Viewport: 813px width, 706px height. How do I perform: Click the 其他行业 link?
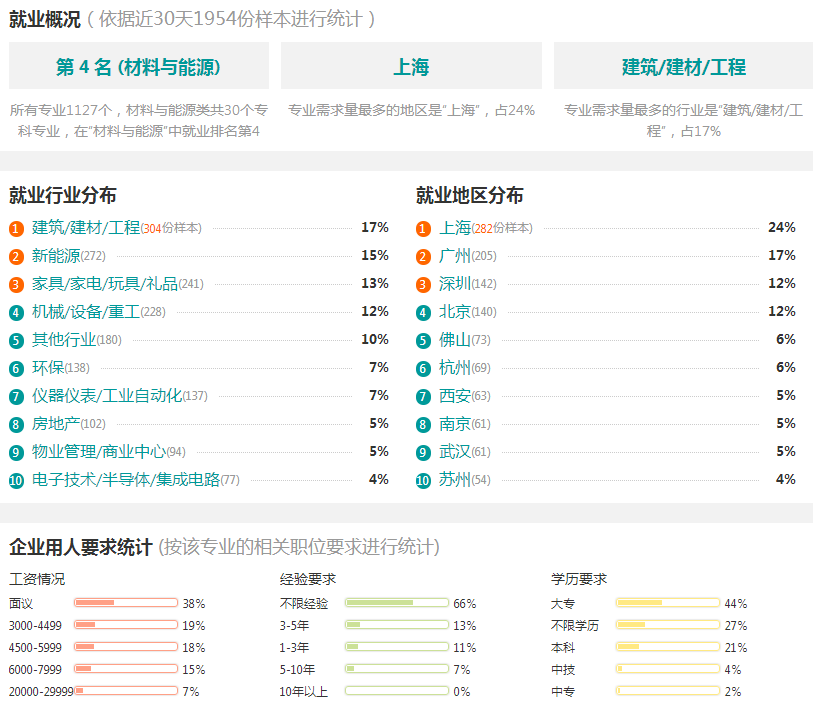(x=64, y=340)
